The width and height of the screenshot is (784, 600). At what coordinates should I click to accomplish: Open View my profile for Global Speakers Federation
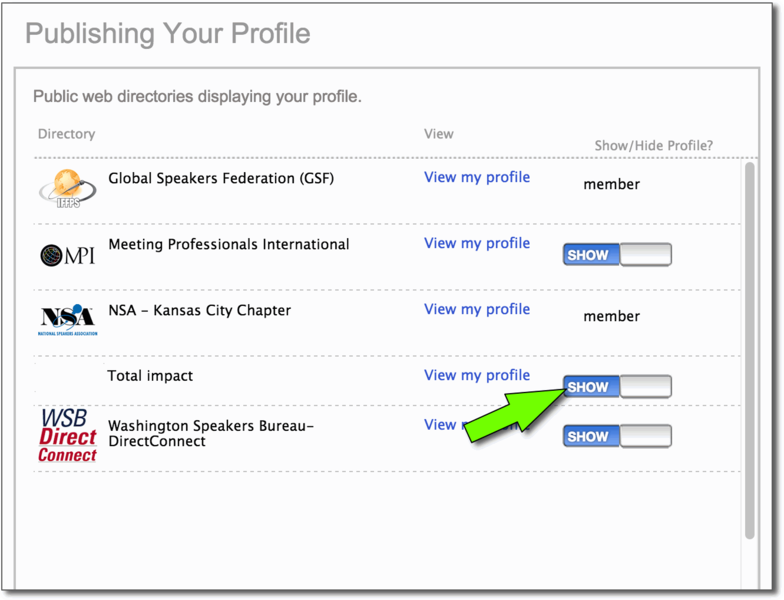(477, 177)
